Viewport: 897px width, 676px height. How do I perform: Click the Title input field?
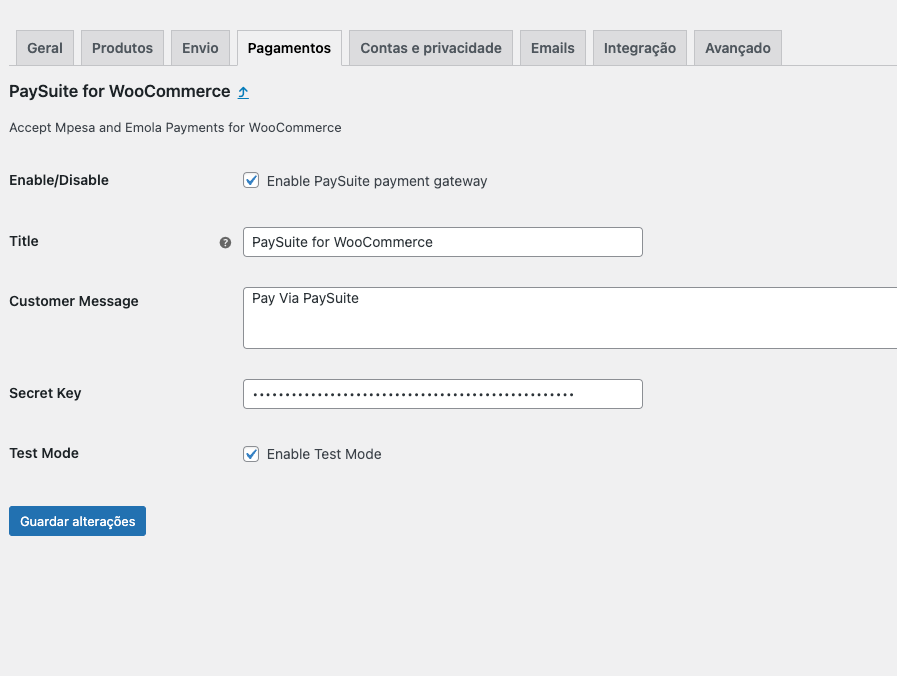[443, 242]
